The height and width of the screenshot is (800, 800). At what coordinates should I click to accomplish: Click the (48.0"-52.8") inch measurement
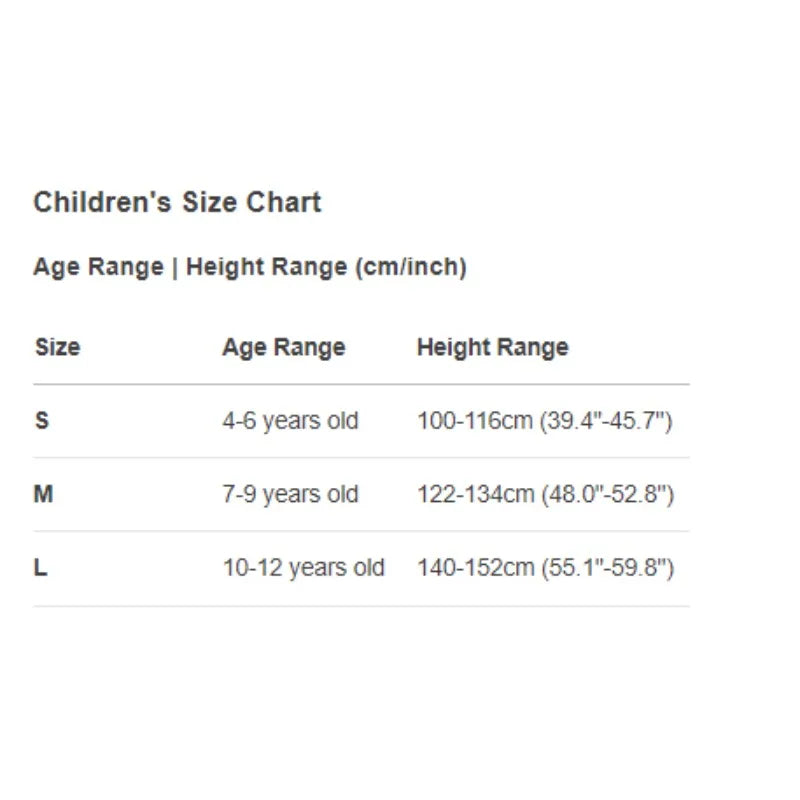coord(607,494)
